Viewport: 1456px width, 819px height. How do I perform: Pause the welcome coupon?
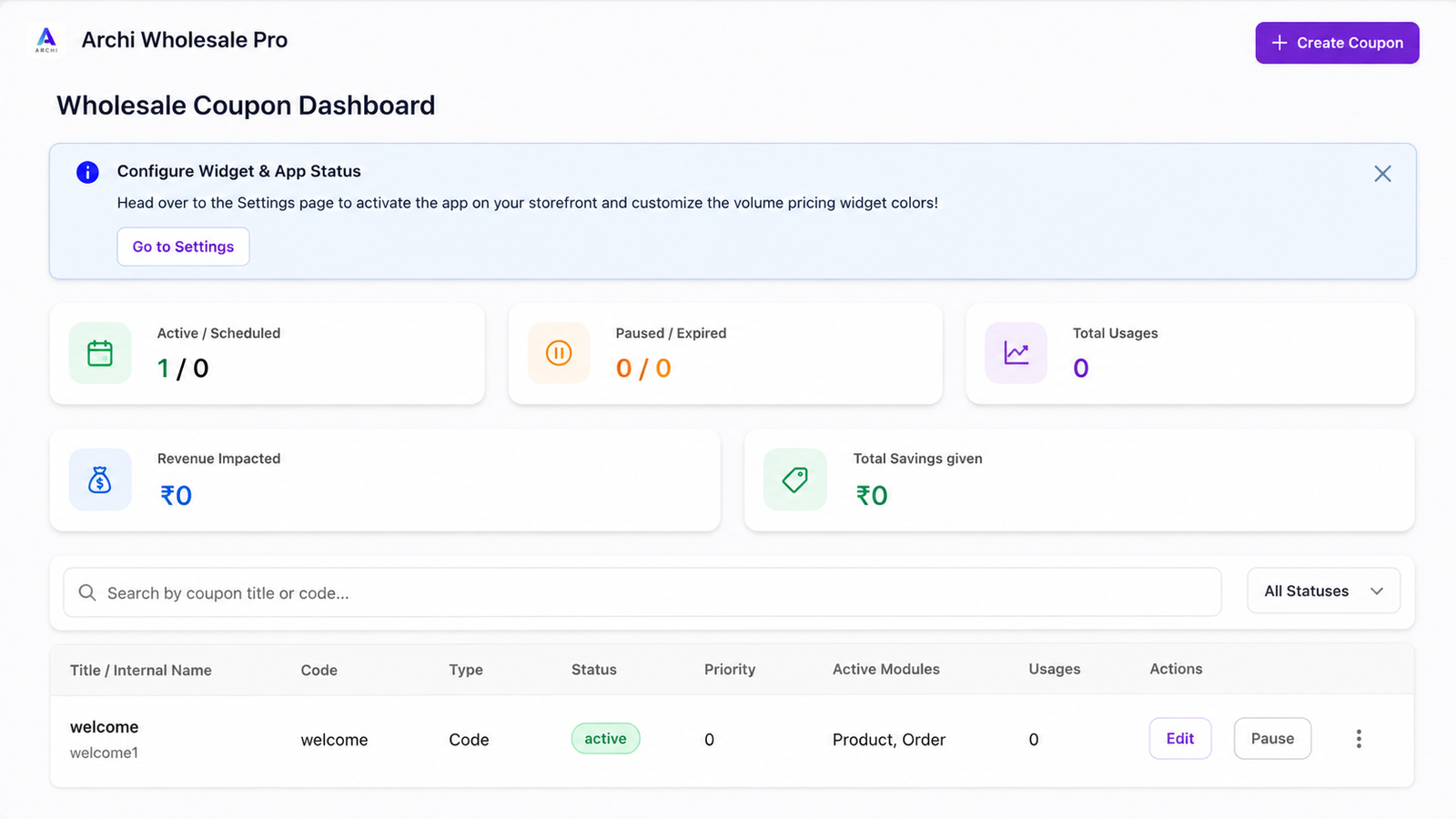click(x=1272, y=739)
